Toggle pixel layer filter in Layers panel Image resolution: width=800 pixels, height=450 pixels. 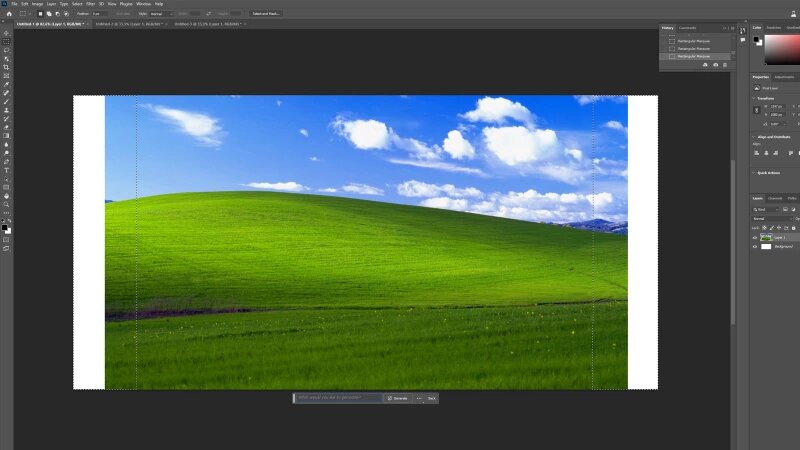(785, 209)
